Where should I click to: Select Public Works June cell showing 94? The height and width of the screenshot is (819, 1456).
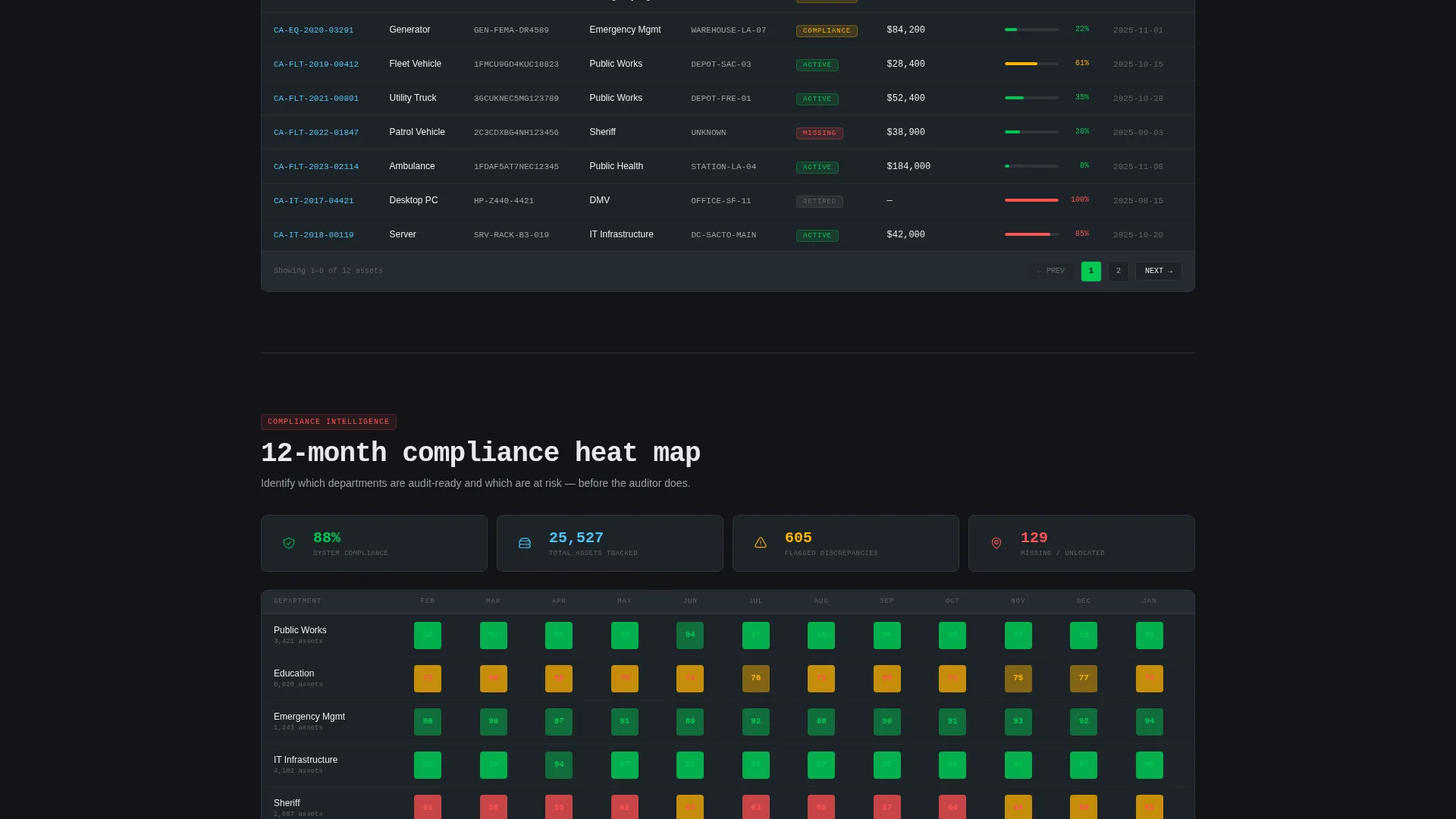(x=690, y=635)
